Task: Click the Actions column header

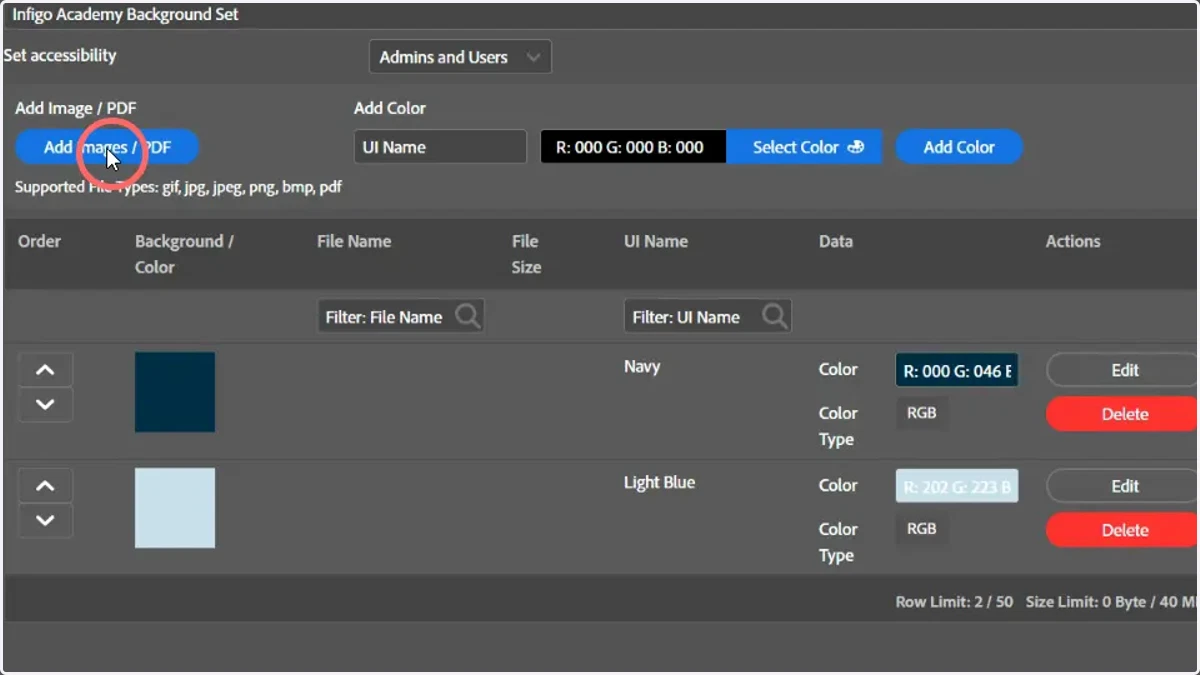Action: coord(1073,241)
